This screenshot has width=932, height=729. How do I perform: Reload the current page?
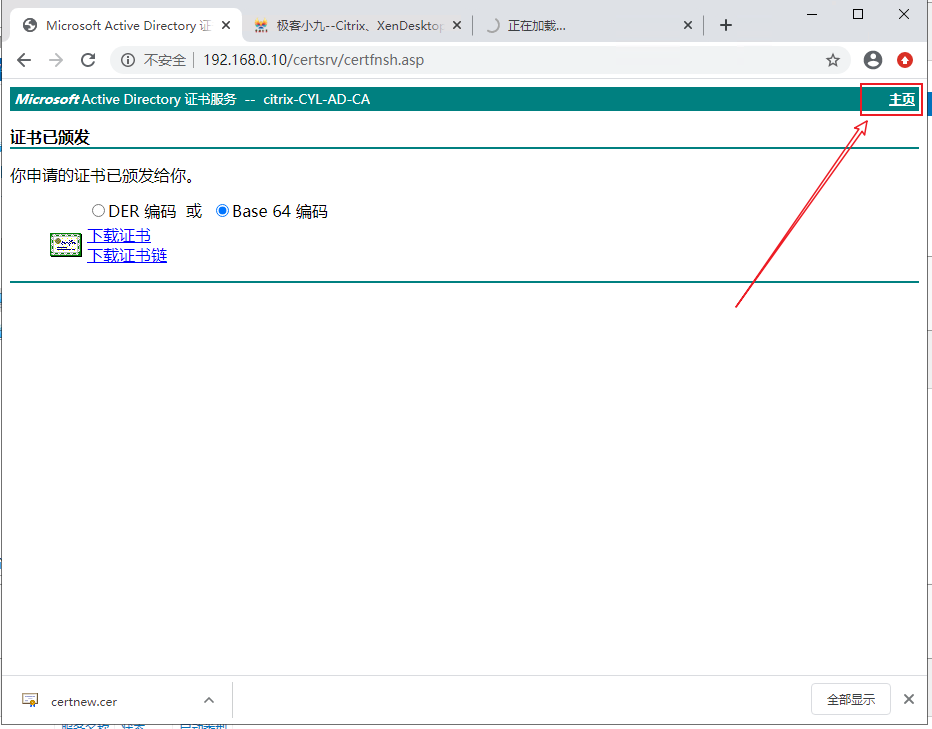coord(88,60)
